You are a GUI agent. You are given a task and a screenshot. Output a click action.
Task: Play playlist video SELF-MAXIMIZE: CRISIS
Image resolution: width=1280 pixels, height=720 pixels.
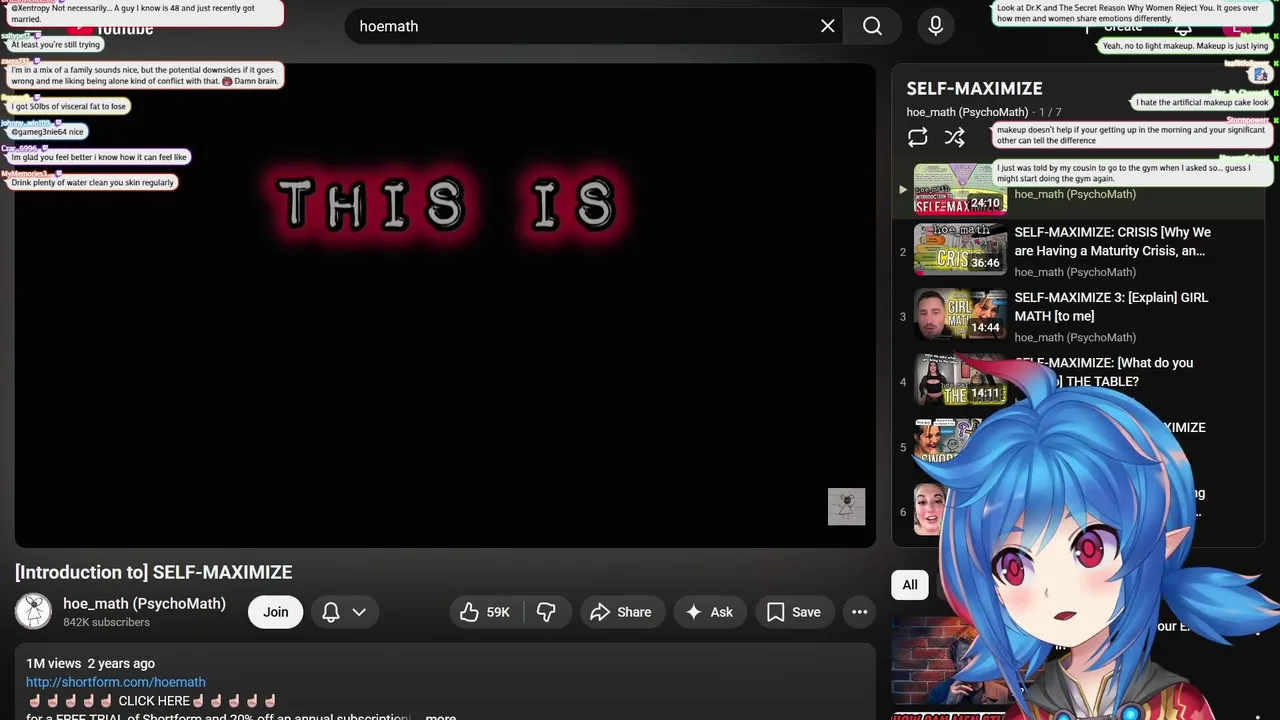click(1112, 241)
